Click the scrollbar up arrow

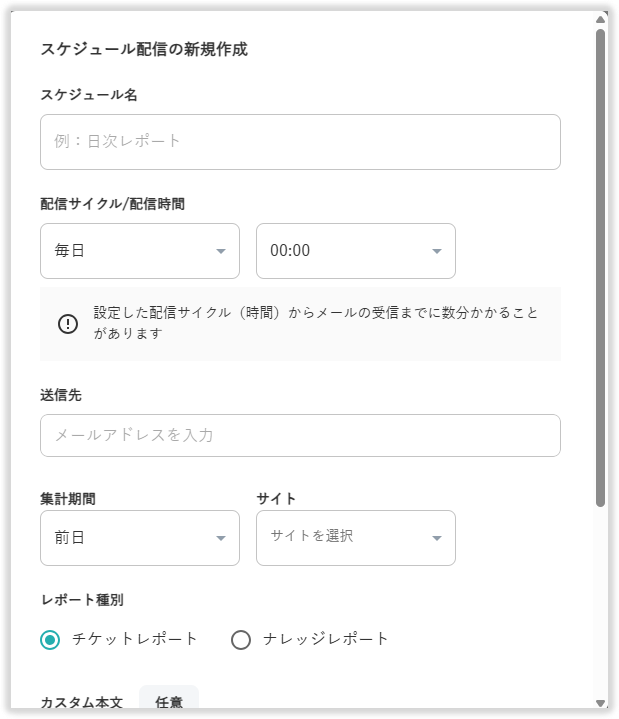click(600, 19)
